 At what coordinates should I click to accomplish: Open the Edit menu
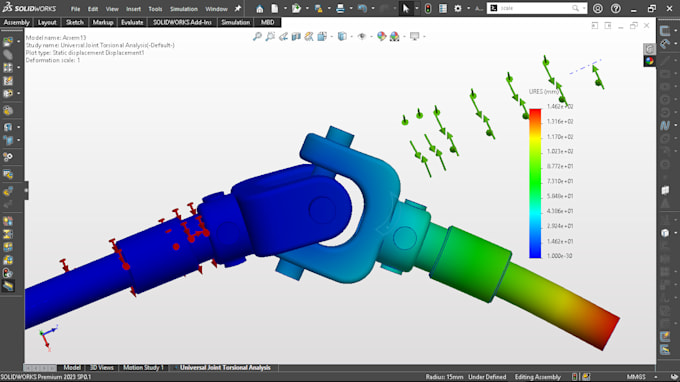(x=93, y=9)
